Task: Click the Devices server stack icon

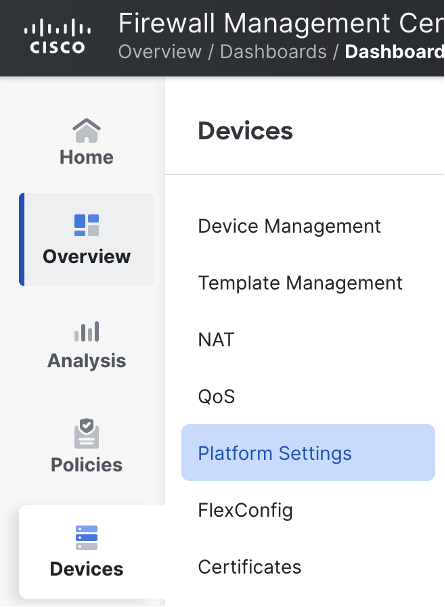Action: pos(87,537)
